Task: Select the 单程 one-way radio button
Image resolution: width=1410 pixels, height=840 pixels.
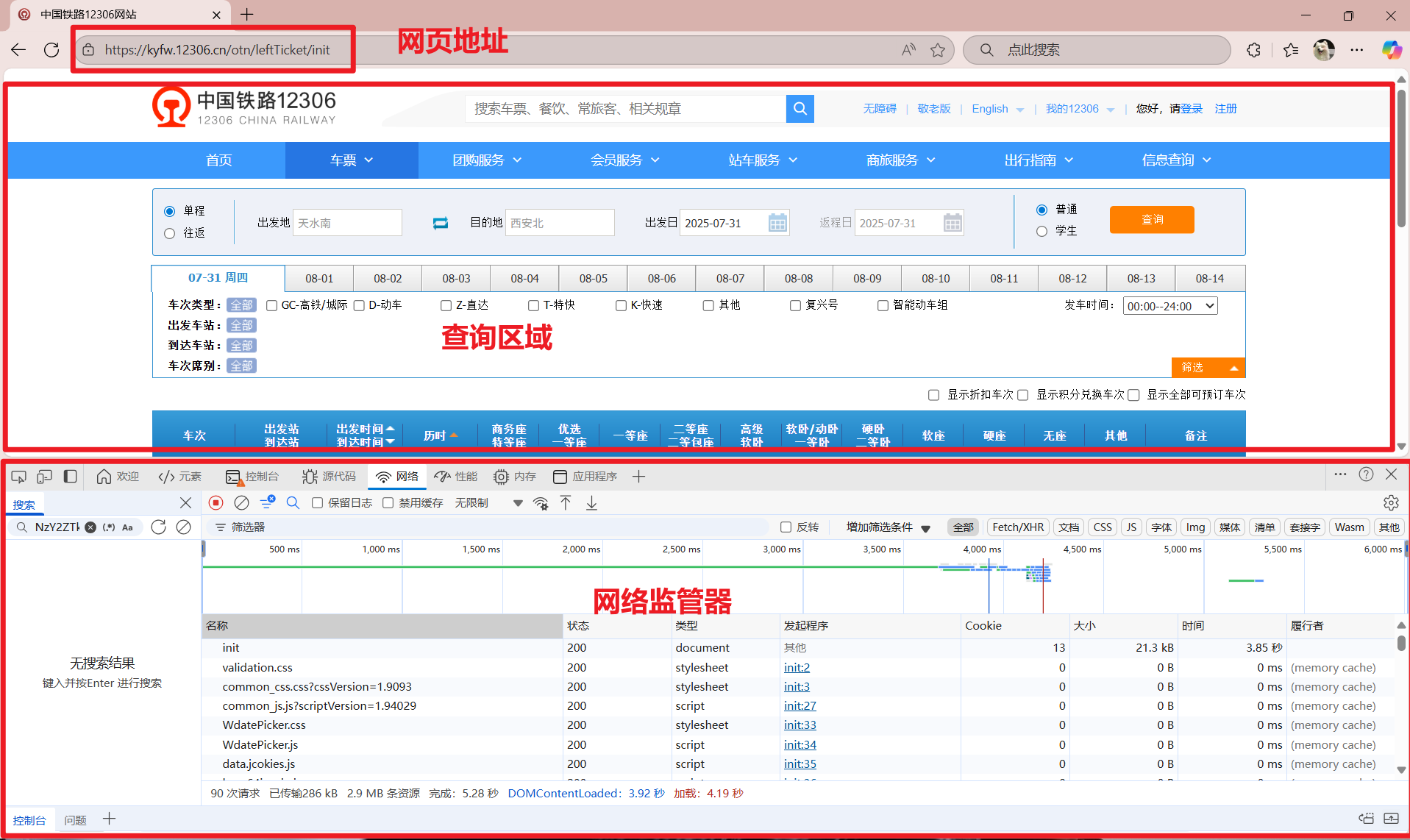Action: (x=170, y=212)
